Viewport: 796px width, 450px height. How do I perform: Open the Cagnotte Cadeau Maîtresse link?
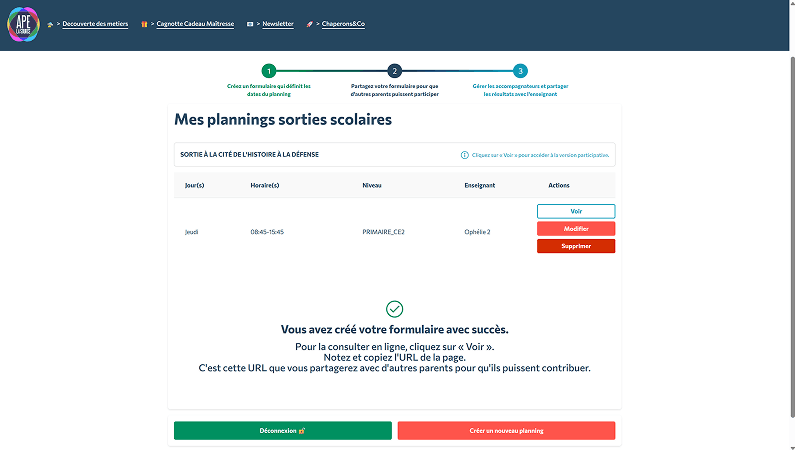click(x=195, y=24)
